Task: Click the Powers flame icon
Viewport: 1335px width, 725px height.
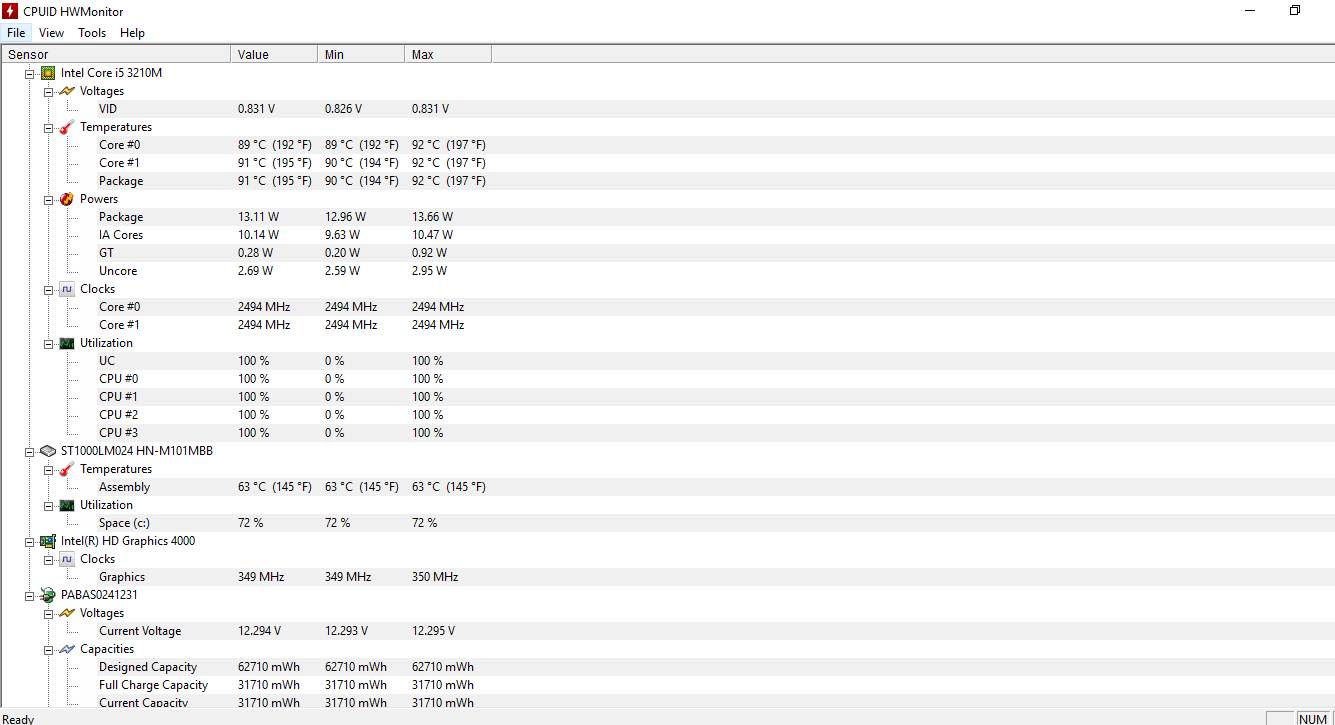Action: [x=67, y=199]
